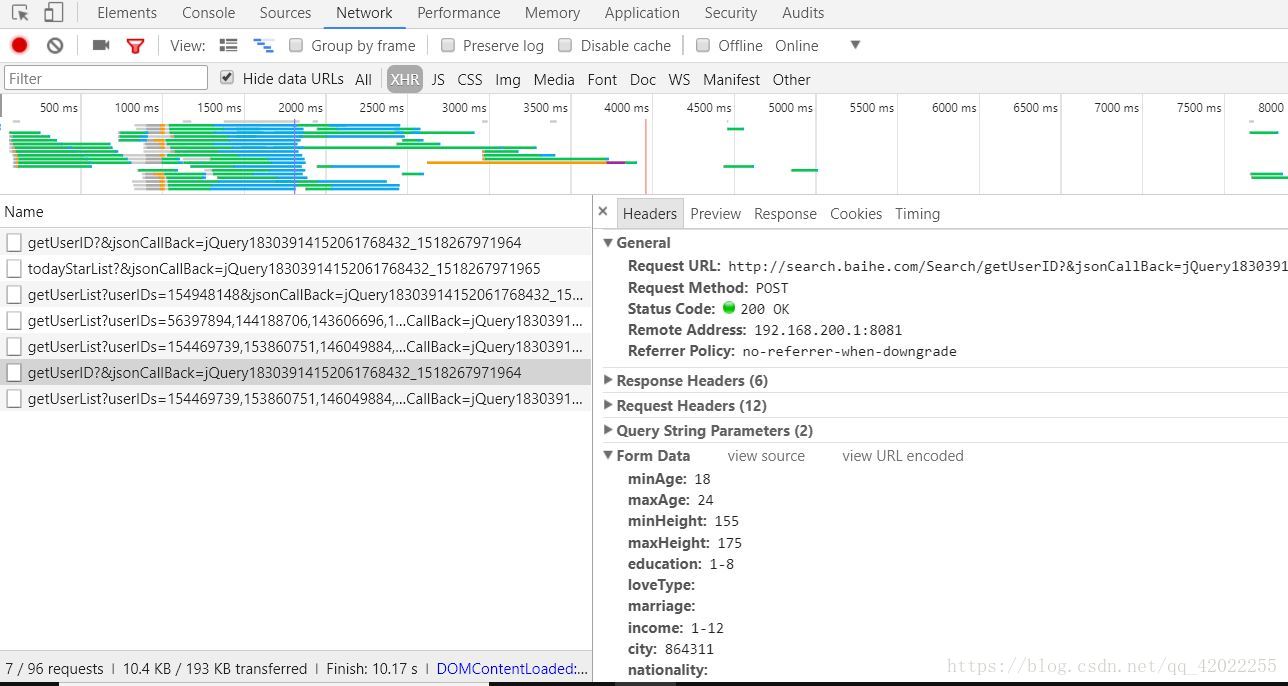This screenshot has height=686, width=1288.
Task: Expand Response Headers (6)
Action: tap(608, 381)
